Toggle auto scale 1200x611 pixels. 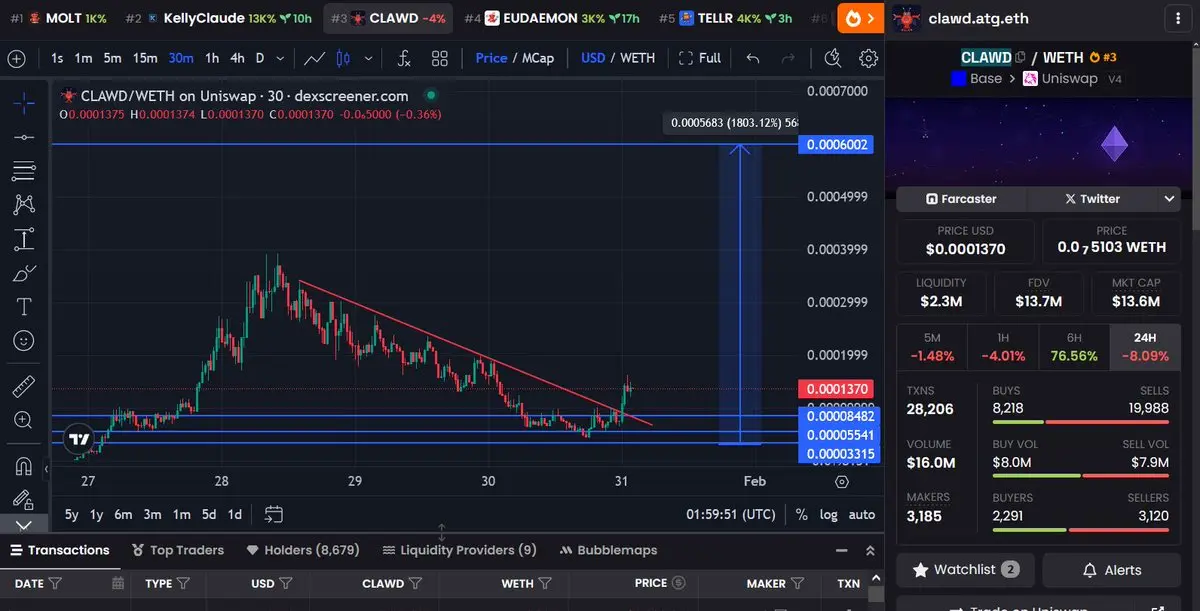pos(862,514)
